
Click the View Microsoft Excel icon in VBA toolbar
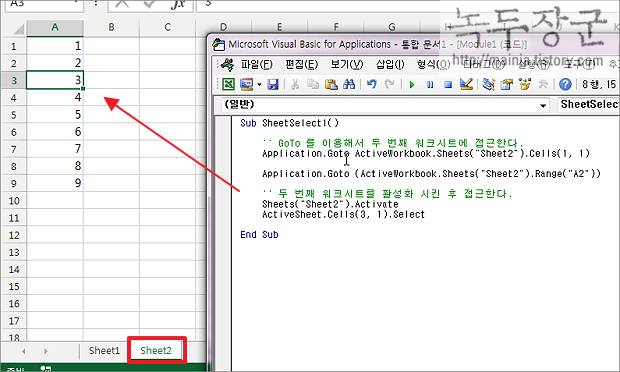pos(228,84)
